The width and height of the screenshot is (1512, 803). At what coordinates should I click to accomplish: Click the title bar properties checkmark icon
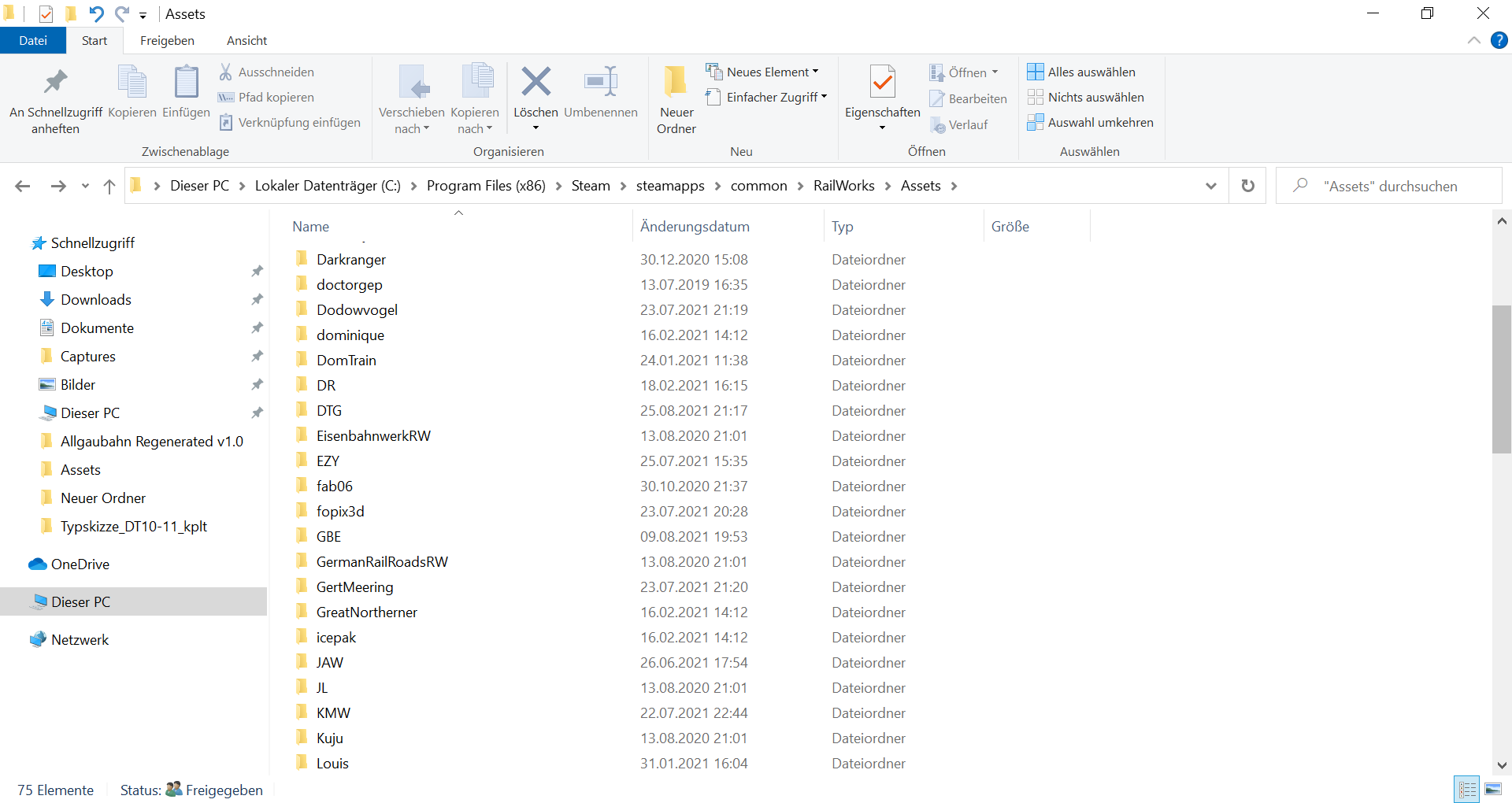46,14
